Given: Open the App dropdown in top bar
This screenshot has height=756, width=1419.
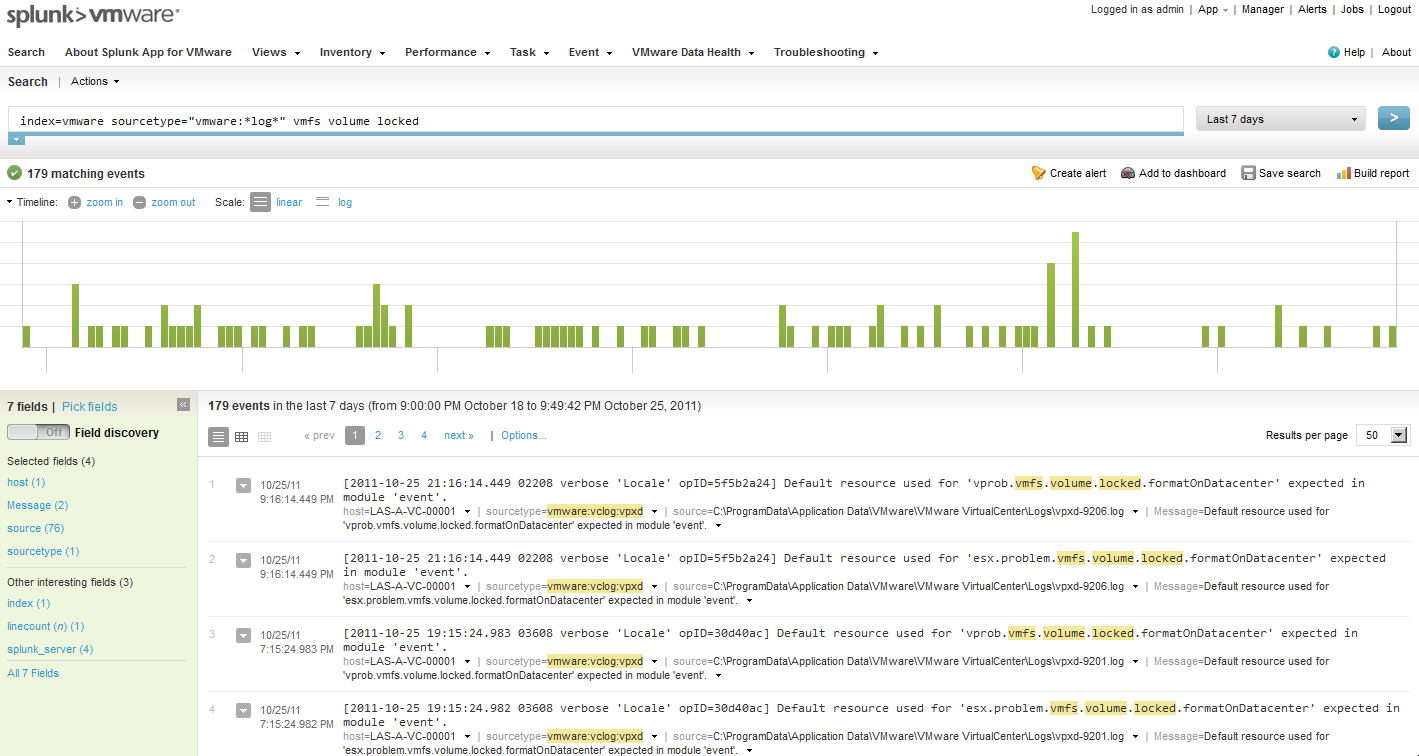Looking at the screenshot, I should click(x=1213, y=9).
